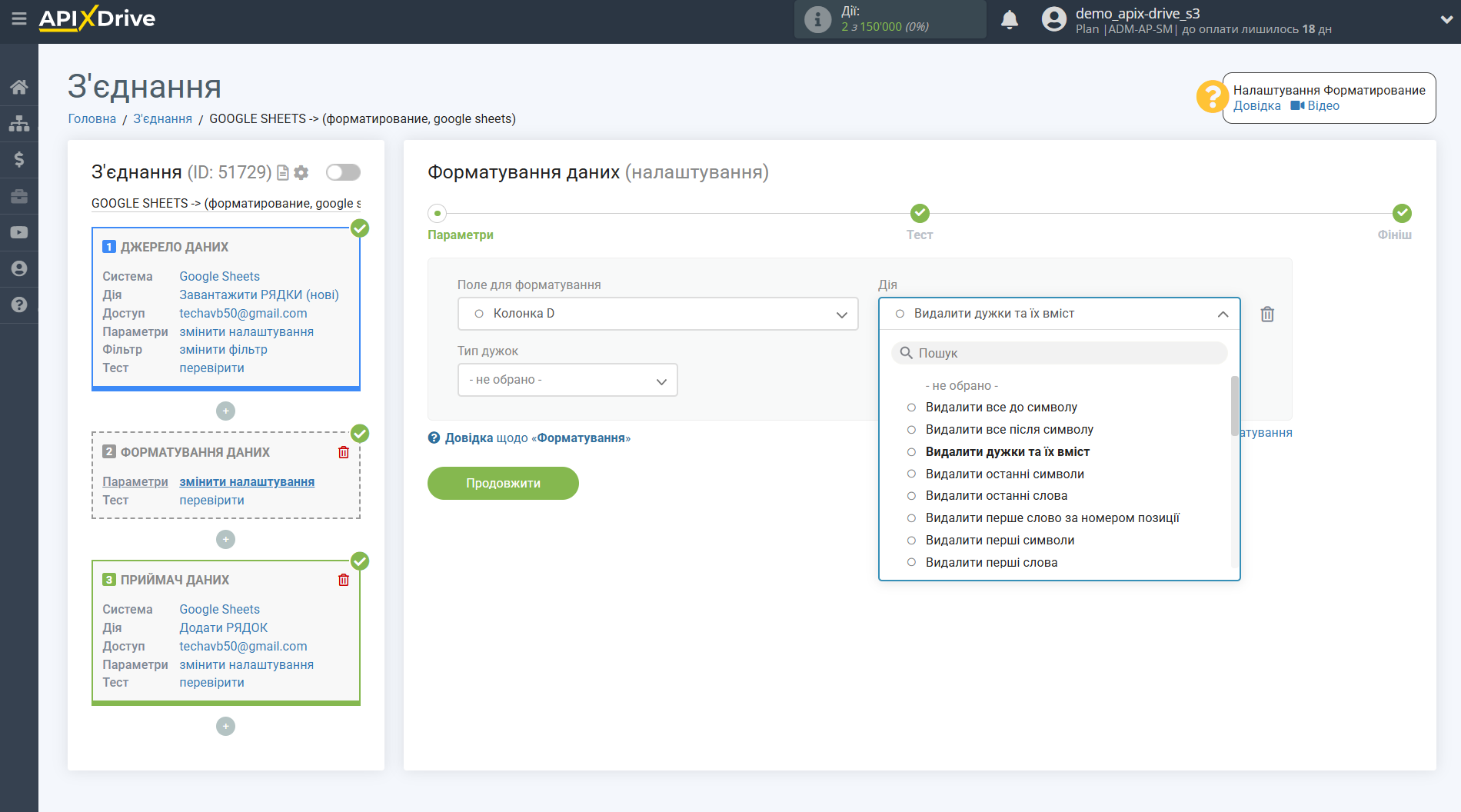Viewport: 1461px width, 812px height.
Task: Click змінити фільтр in source block
Action: pos(223,350)
